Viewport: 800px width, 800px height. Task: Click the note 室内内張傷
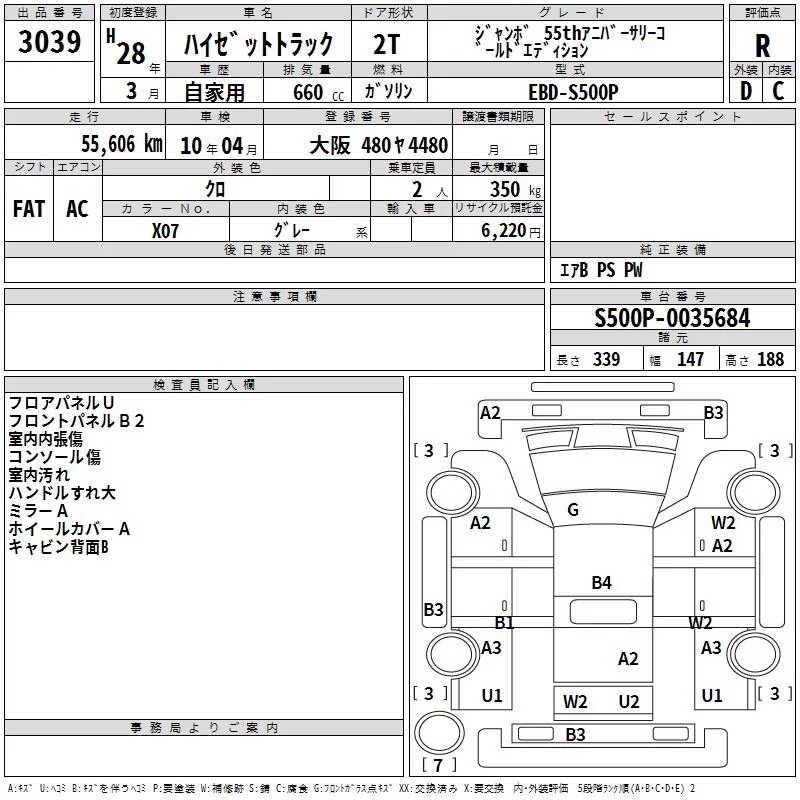pyautogui.click(x=45, y=439)
